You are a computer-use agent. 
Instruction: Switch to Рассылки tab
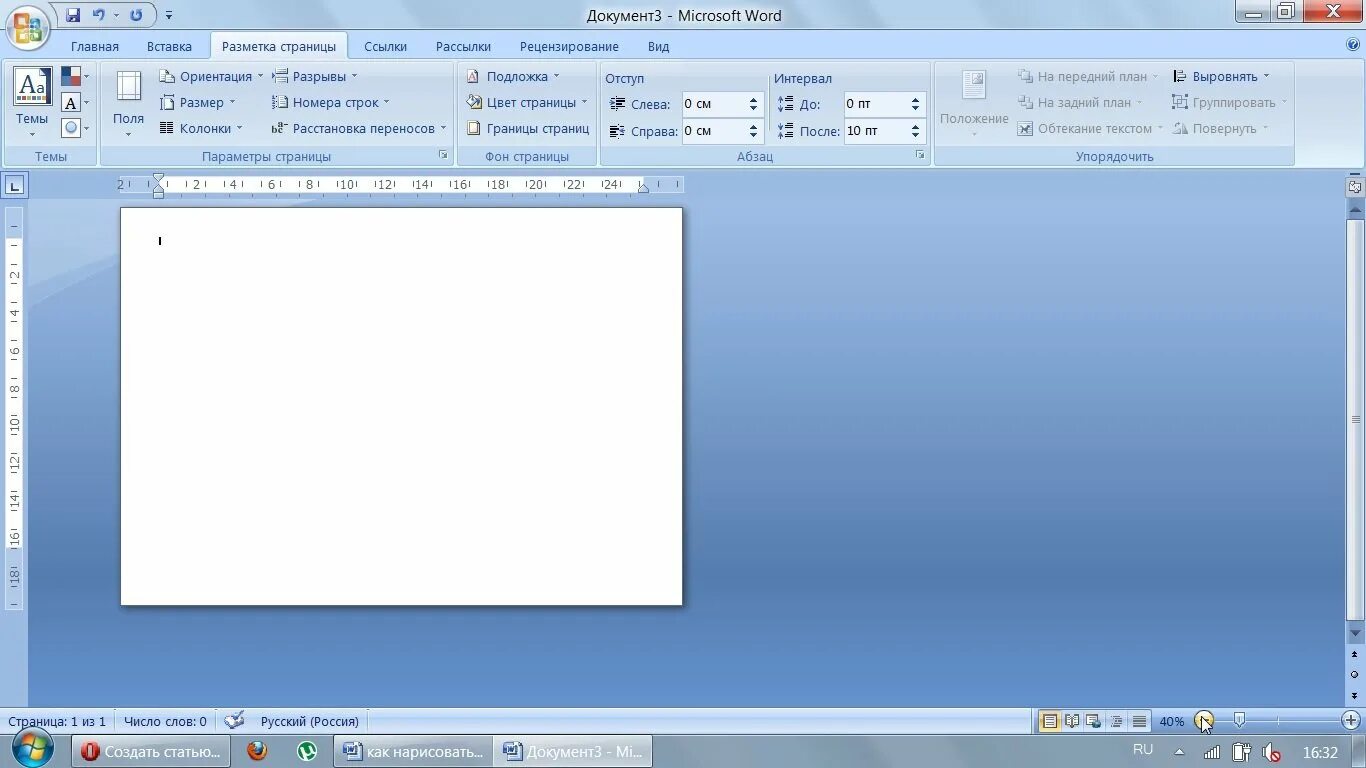coord(463,46)
